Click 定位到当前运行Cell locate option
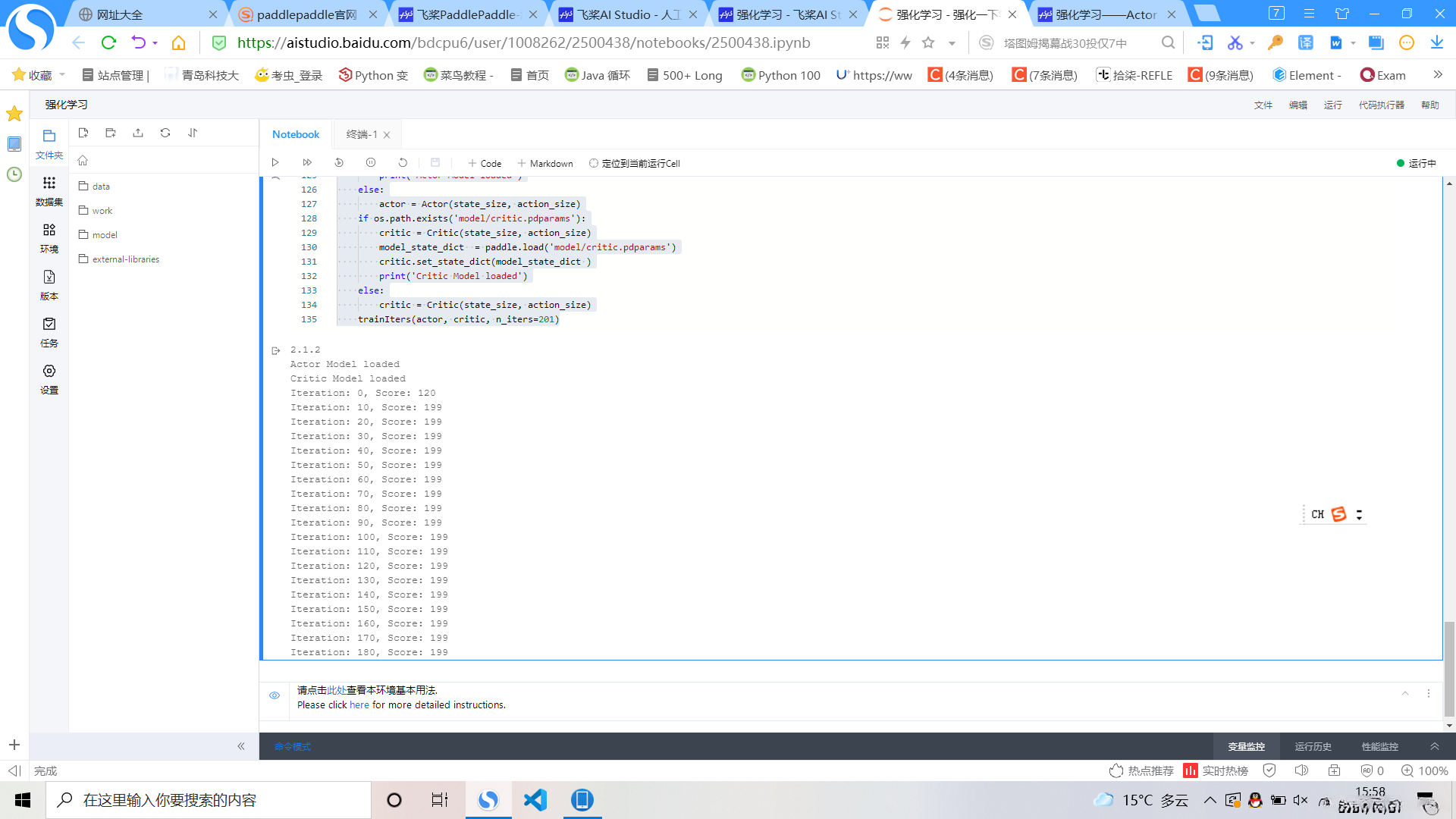The height and width of the screenshot is (819, 1456). tap(634, 164)
